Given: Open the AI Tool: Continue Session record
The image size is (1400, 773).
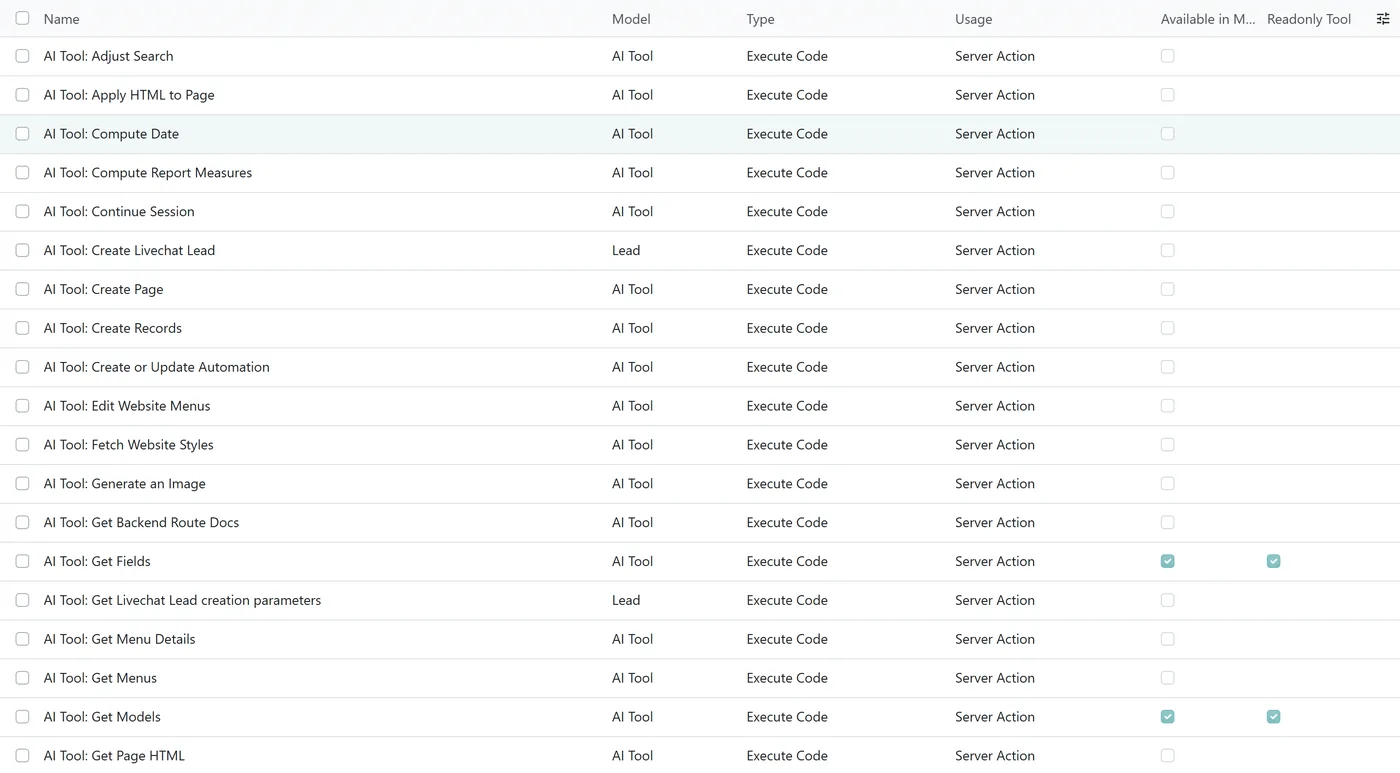Looking at the screenshot, I should pyautogui.click(x=119, y=212).
